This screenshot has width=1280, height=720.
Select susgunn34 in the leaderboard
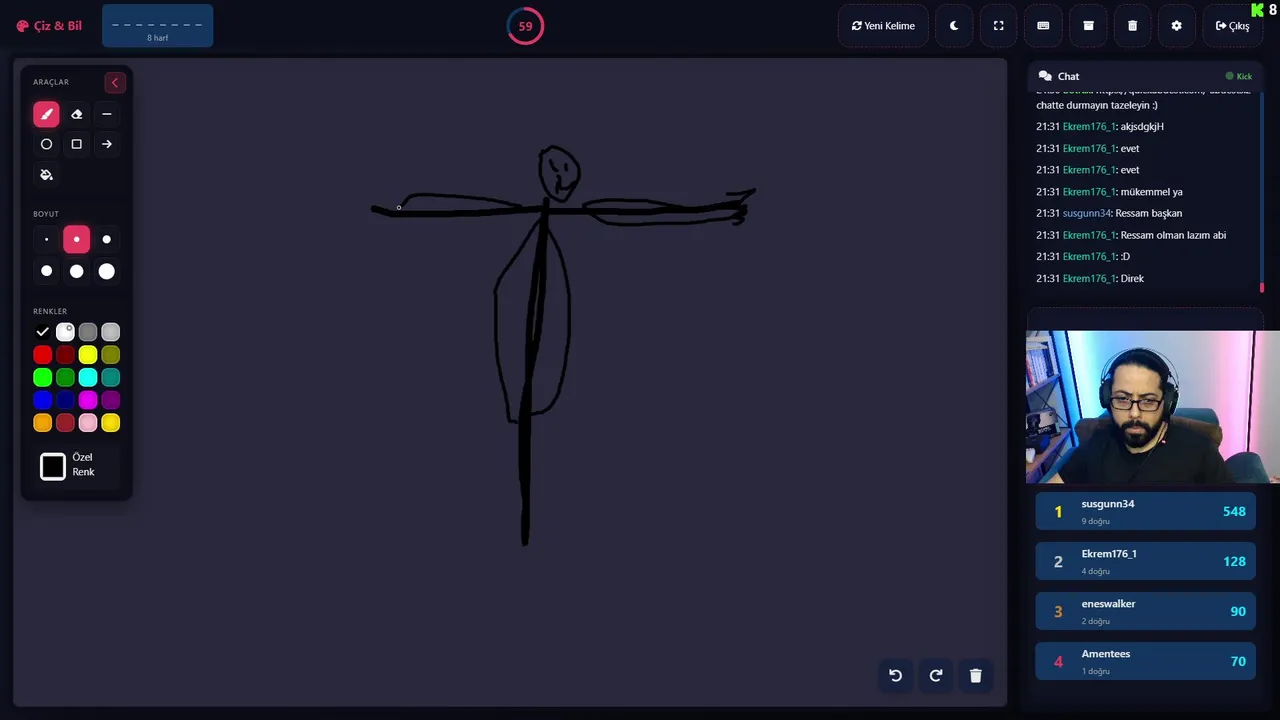coord(1145,511)
